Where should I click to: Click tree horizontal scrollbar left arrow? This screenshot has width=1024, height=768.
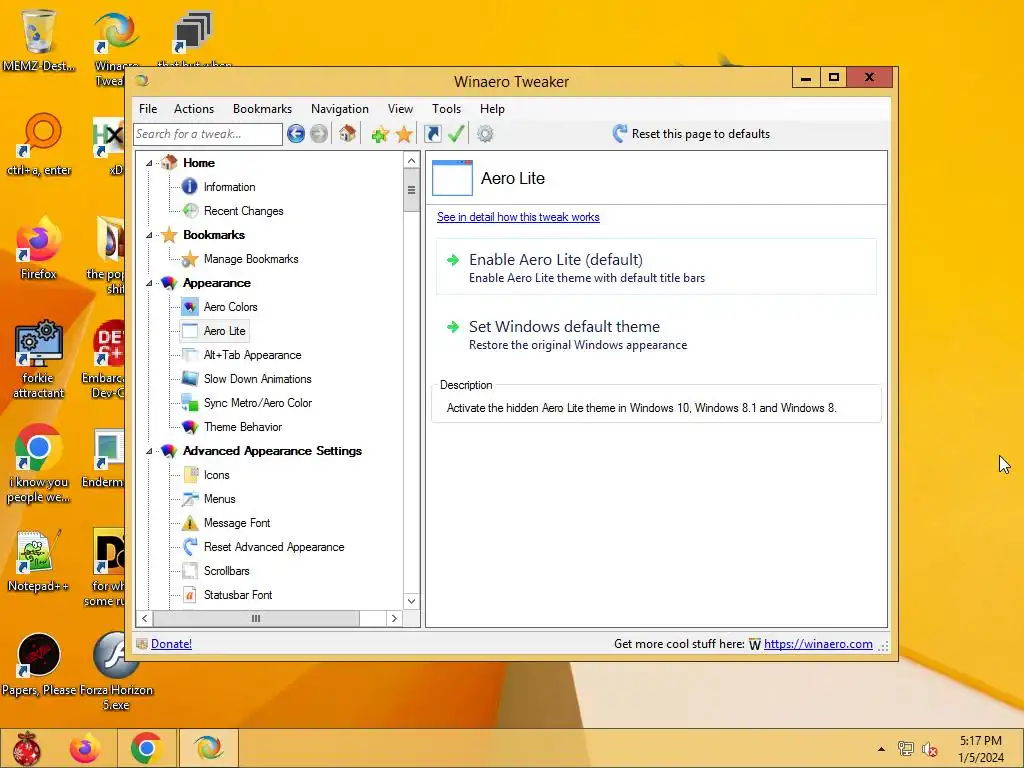(x=144, y=618)
